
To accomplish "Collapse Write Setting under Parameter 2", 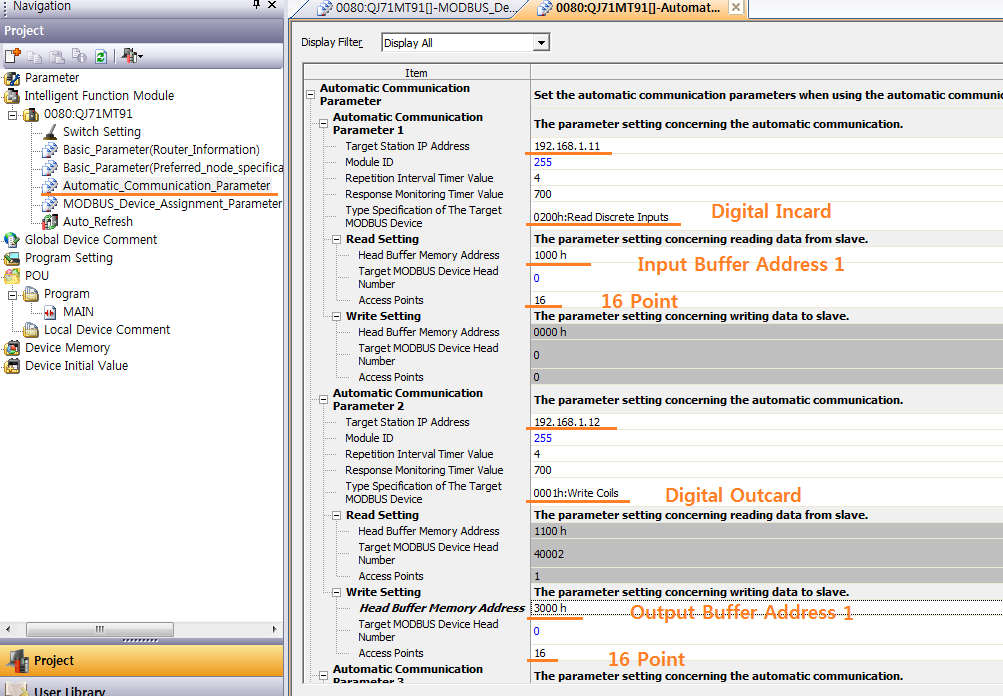I will point(336,592).
